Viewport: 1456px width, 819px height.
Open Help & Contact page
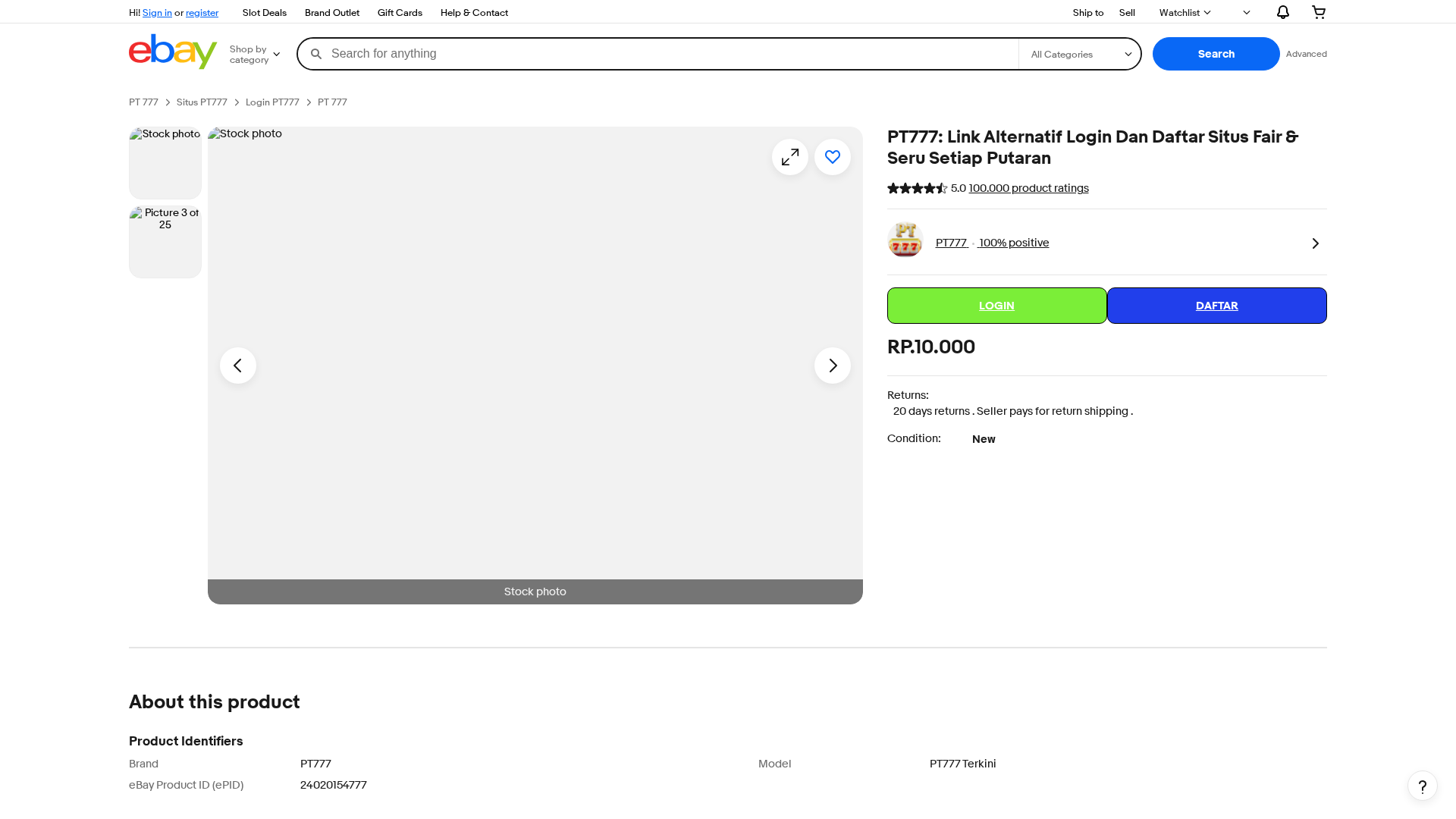pos(474,13)
